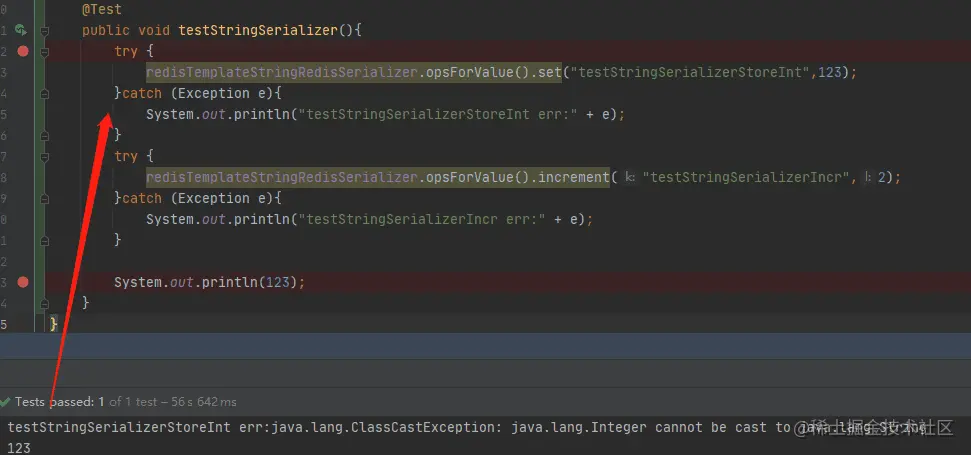
Task: Click the first catch keyword
Action: click(142, 93)
